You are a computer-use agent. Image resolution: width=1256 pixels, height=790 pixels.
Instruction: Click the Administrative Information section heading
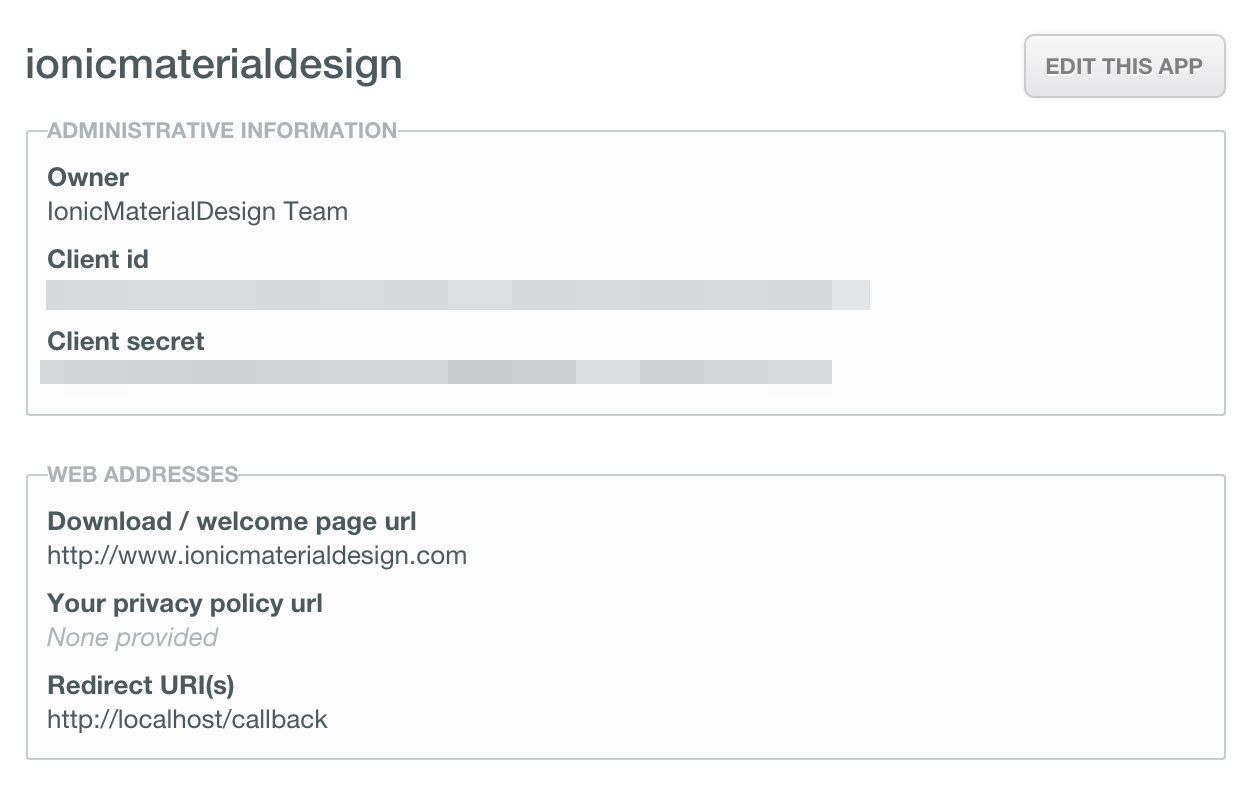[222, 130]
